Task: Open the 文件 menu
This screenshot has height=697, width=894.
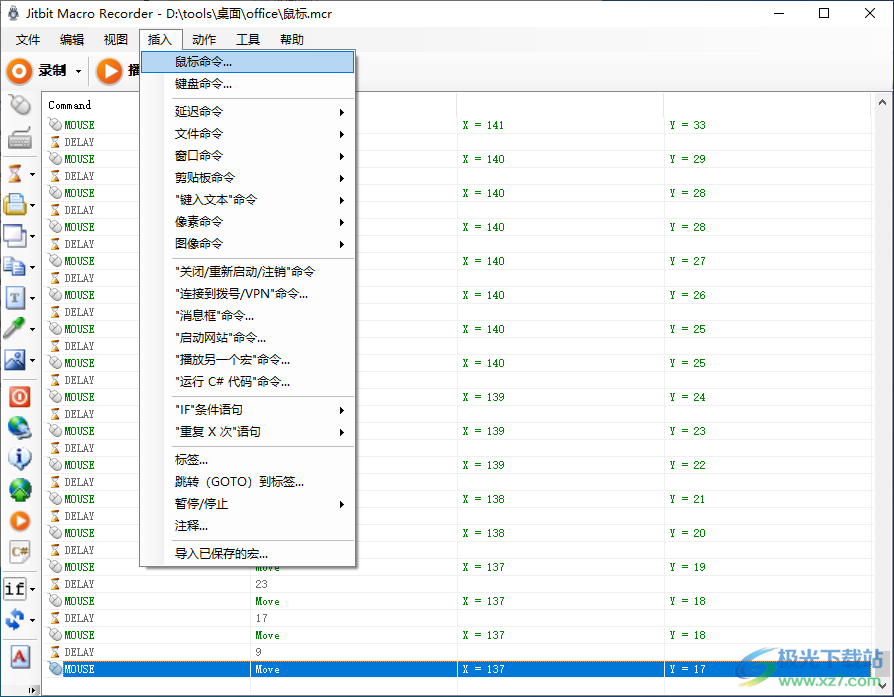Action: (28, 39)
